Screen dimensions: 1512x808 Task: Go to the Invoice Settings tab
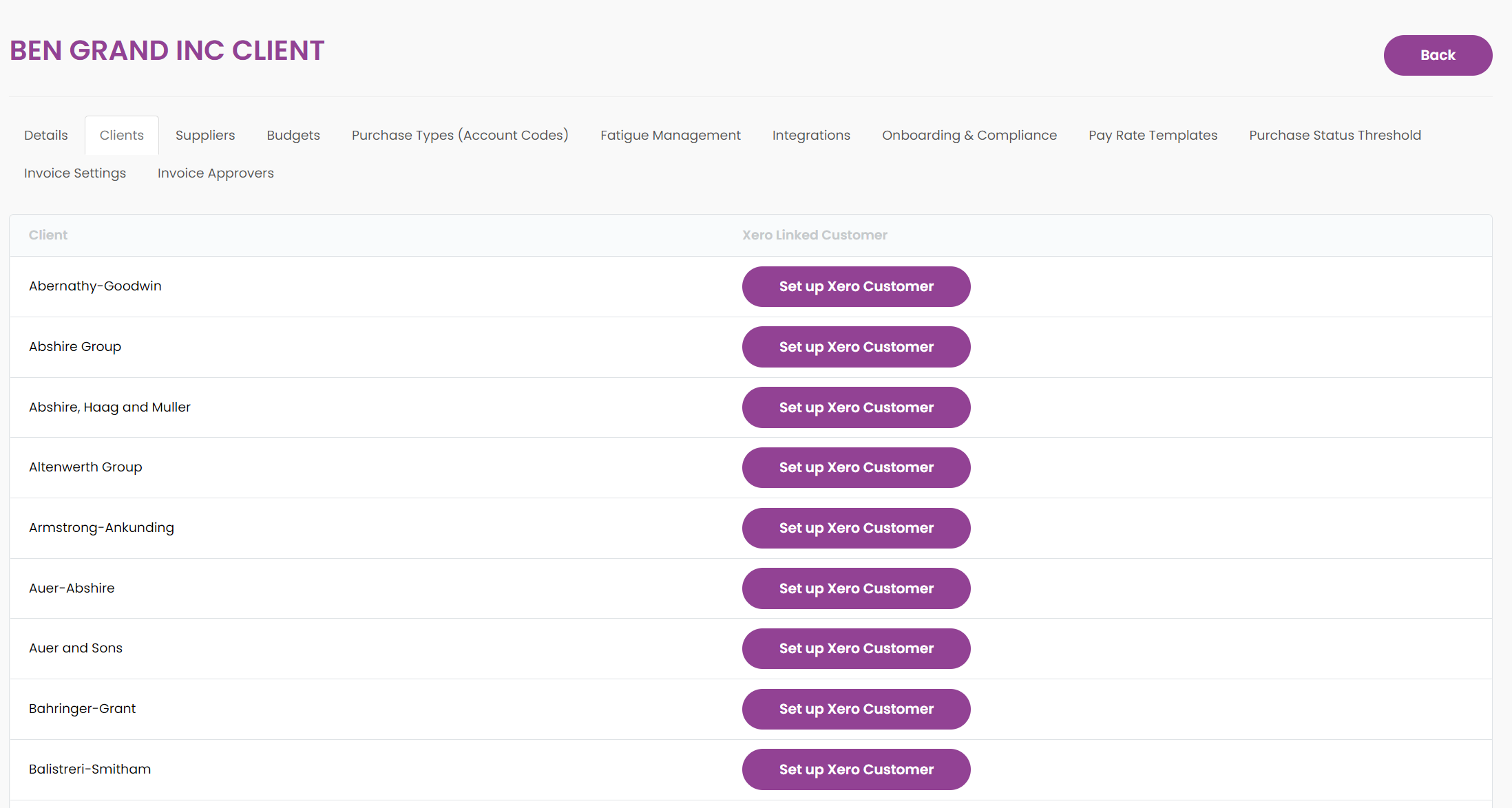75,173
